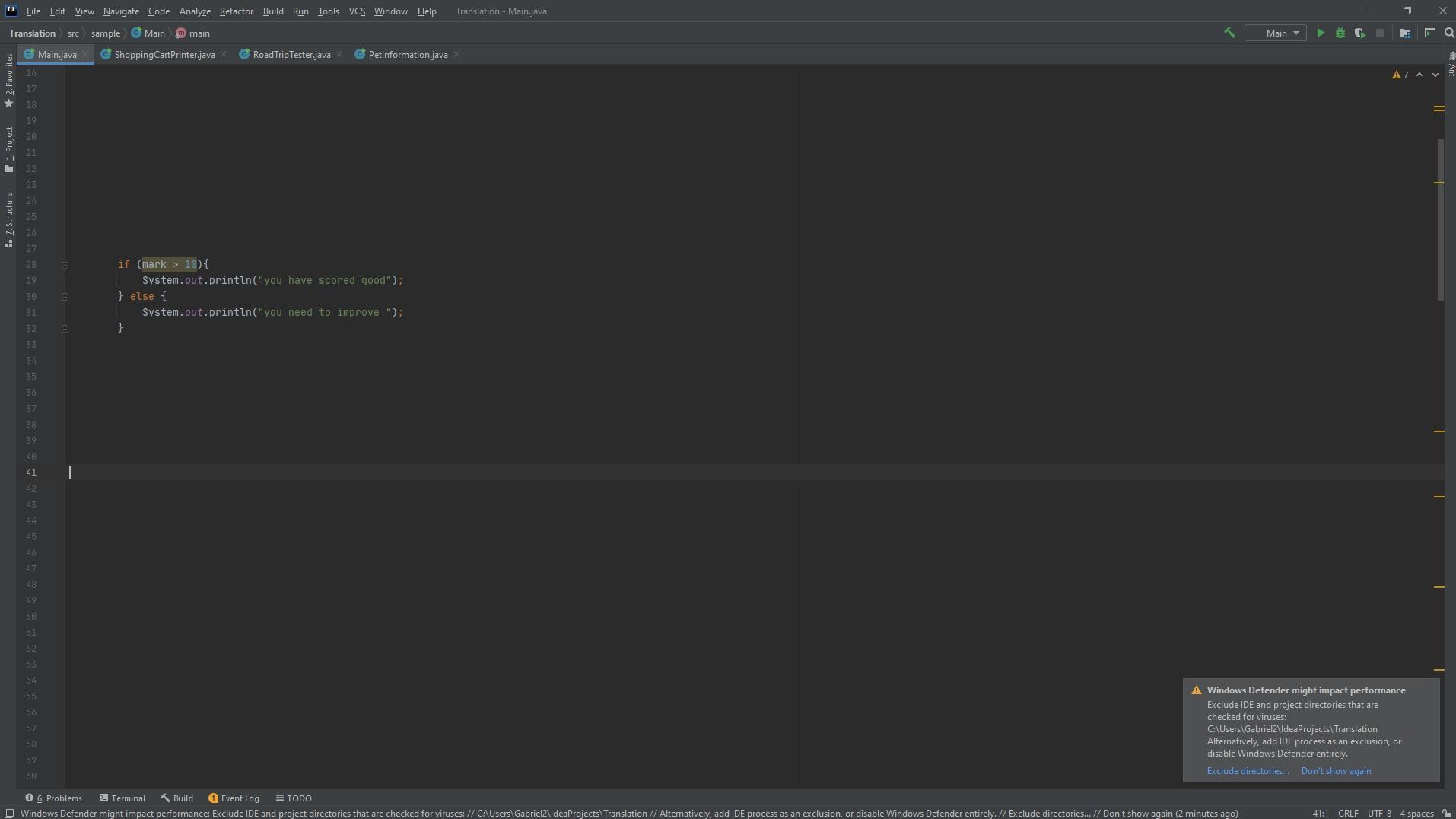
Task: Open Search Everywhere magnifier icon
Action: pyautogui.click(x=1449, y=33)
